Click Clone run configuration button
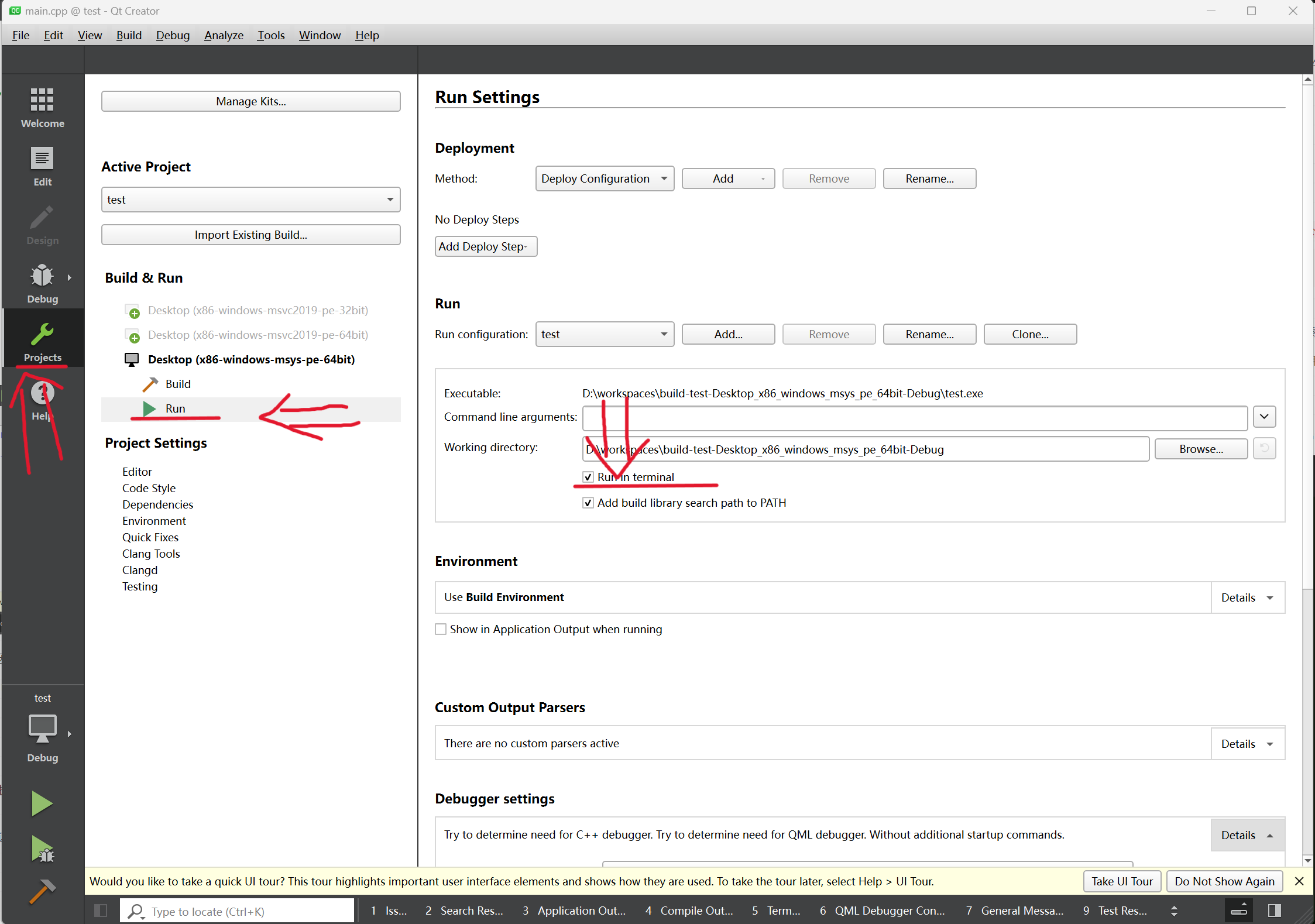The image size is (1315, 924). pyautogui.click(x=1030, y=334)
